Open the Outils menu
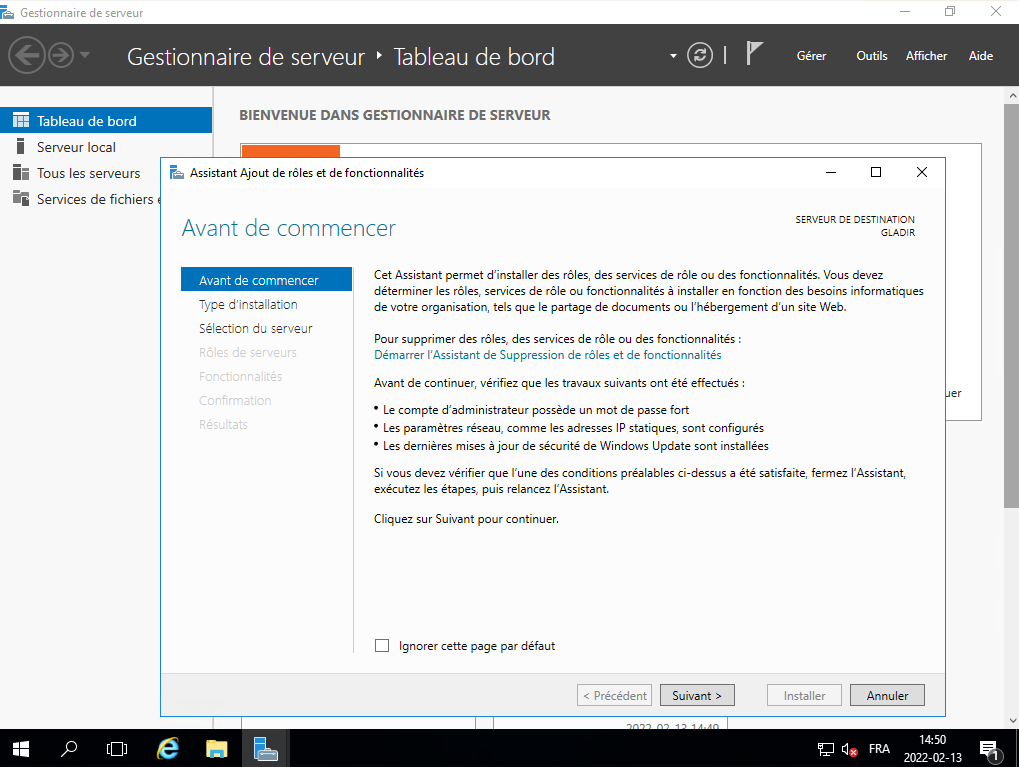Screen dimensions: 1019x767 (871, 56)
